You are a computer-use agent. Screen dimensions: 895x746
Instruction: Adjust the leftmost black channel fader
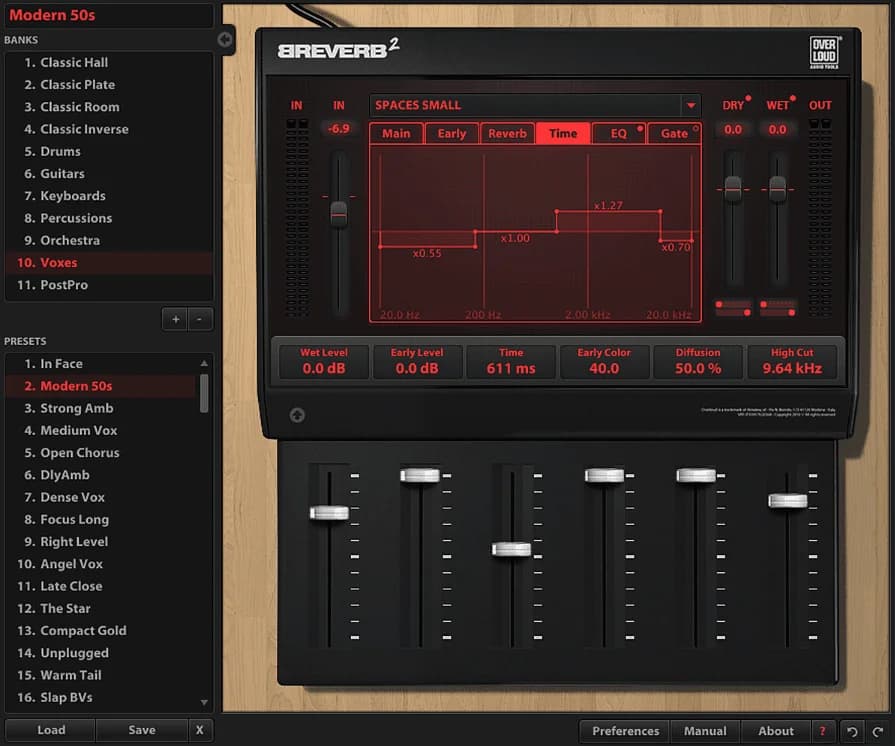click(x=331, y=513)
